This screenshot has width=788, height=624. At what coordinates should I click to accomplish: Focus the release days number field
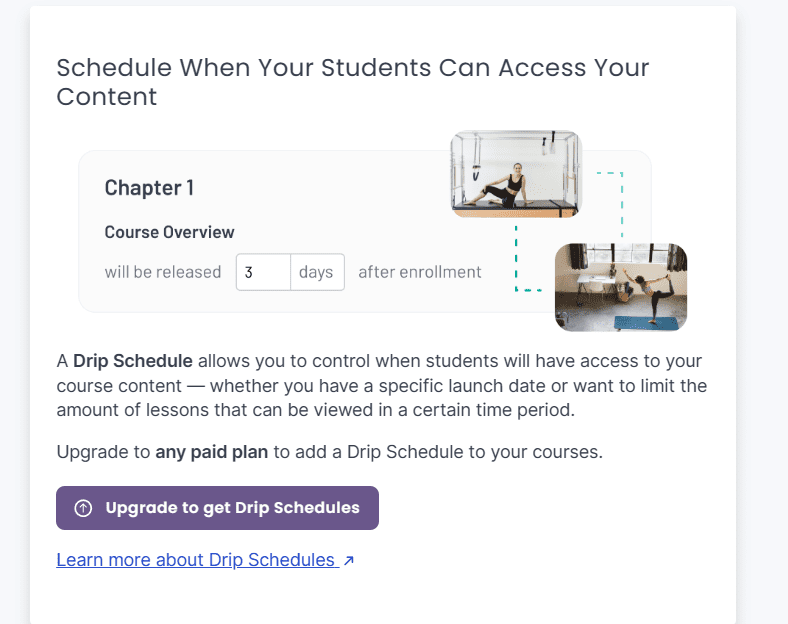pos(263,272)
